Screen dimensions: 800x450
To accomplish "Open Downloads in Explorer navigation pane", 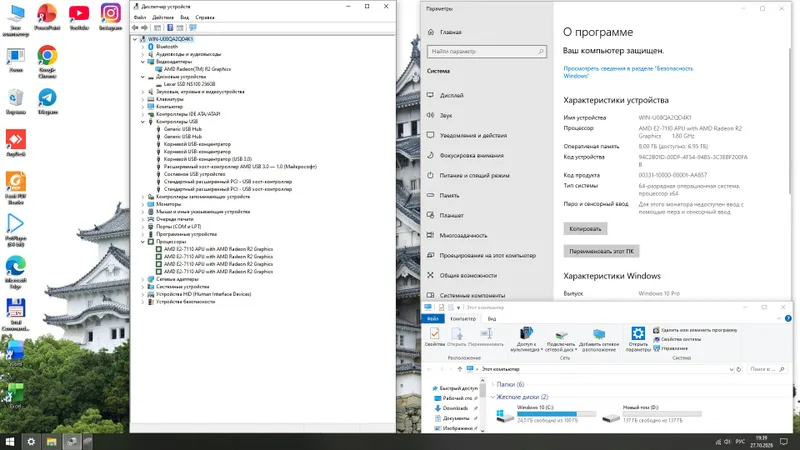I will pyautogui.click(x=455, y=408).
